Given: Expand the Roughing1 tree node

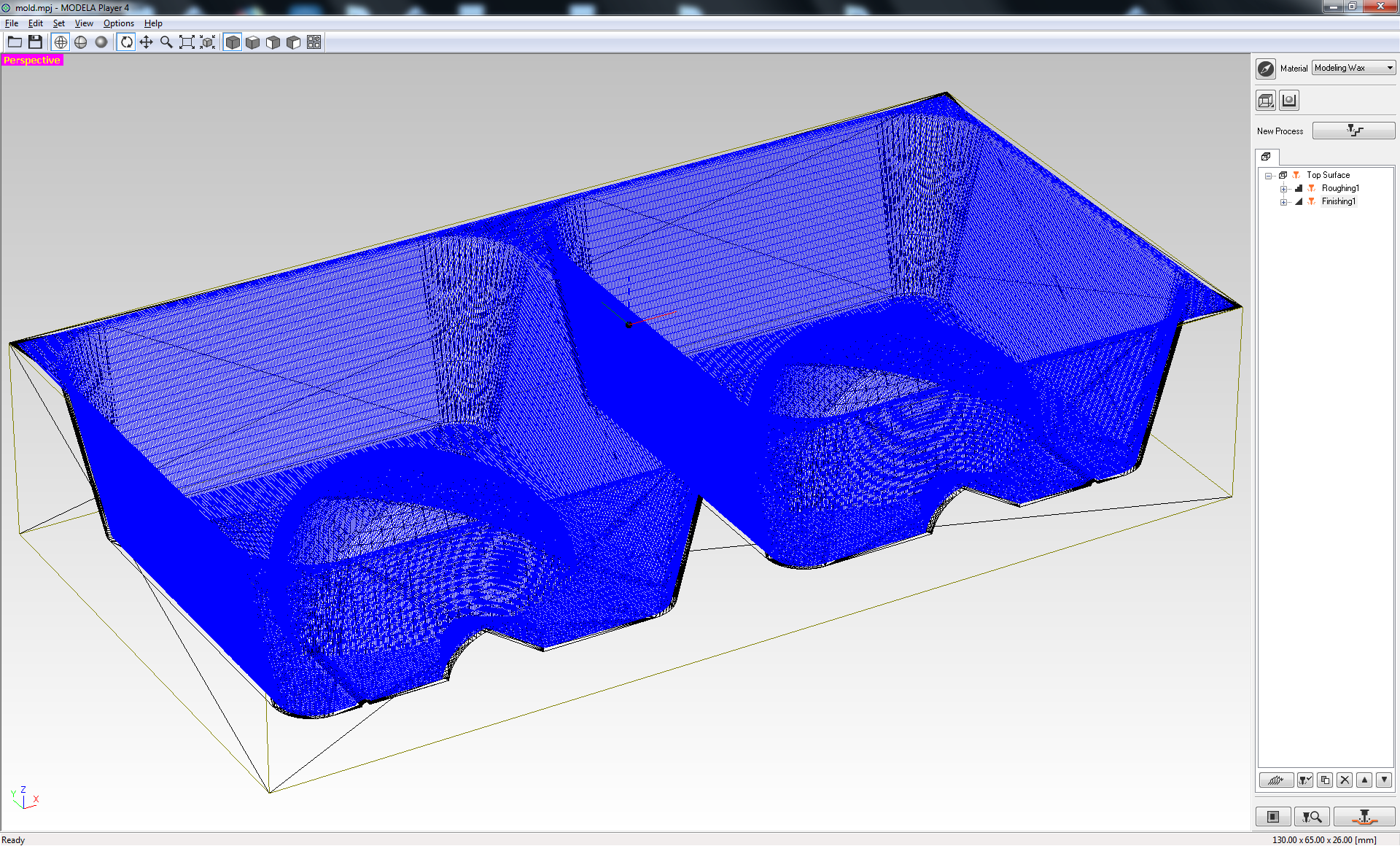Looking at the screenshot, I should (1283, 188).
